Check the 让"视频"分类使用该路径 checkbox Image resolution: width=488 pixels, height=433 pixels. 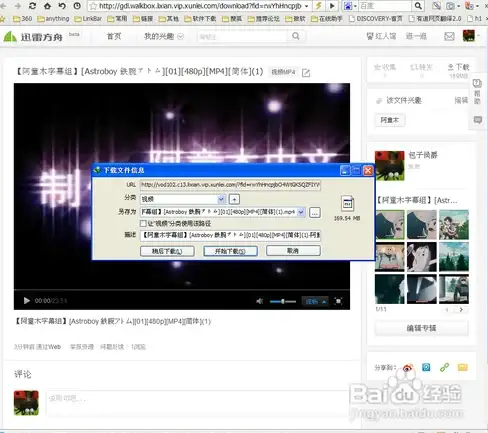[143, 223]
